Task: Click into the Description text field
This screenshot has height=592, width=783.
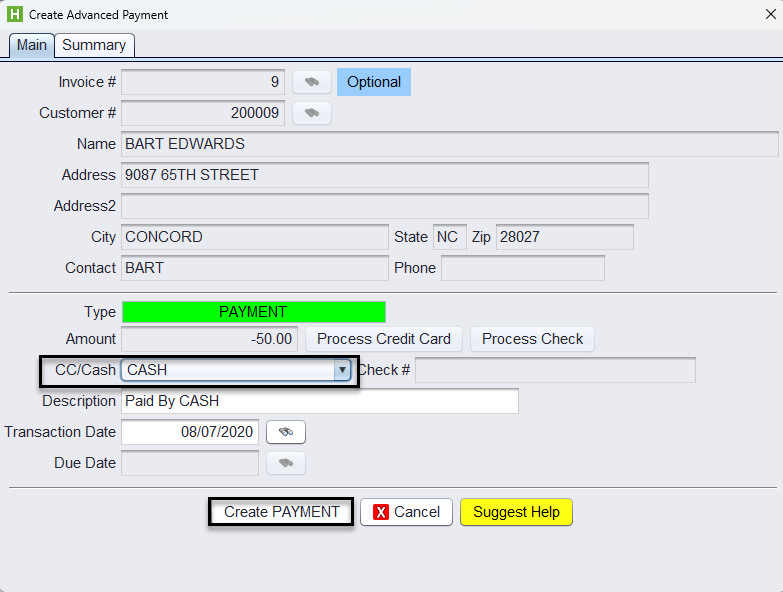Action: tap(319, 401)
